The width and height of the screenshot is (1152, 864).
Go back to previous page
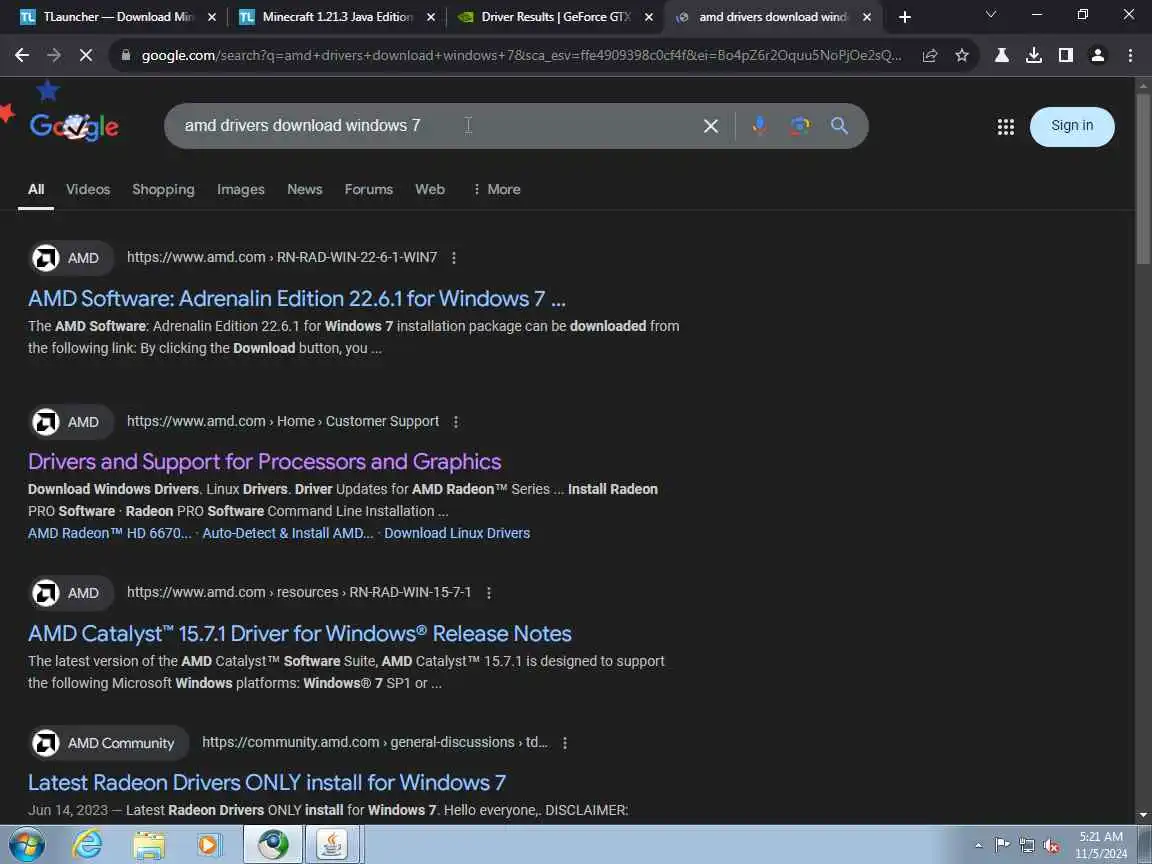[x=22, y=55]
